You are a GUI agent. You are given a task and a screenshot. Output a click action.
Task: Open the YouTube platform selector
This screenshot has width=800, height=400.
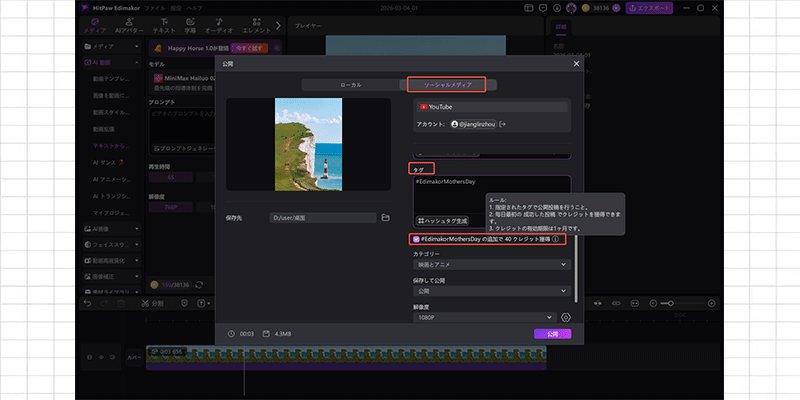[x=492, y=107]
